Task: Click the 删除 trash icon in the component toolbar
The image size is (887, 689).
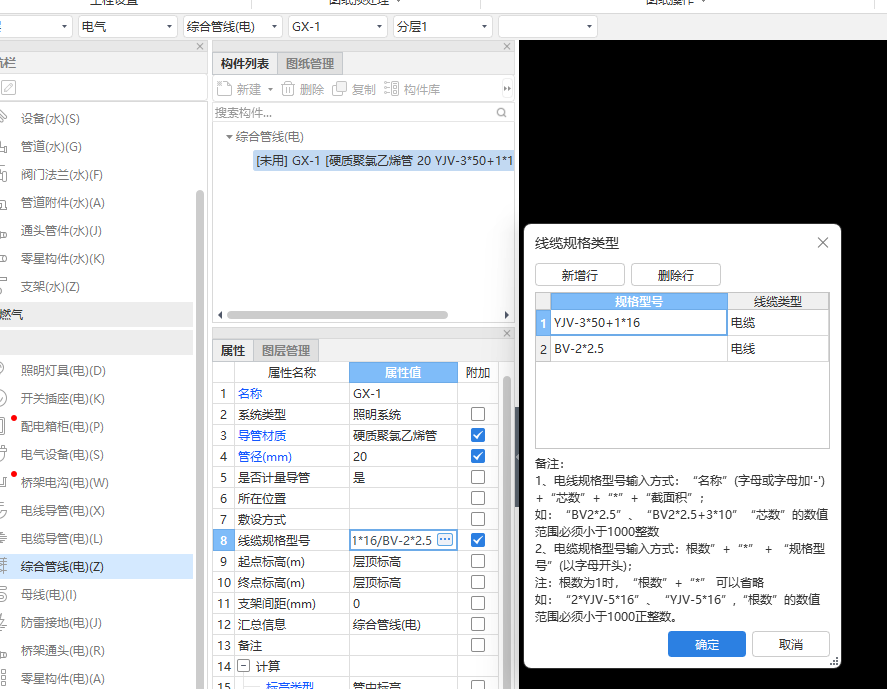Action: click(x=288, y=89)
